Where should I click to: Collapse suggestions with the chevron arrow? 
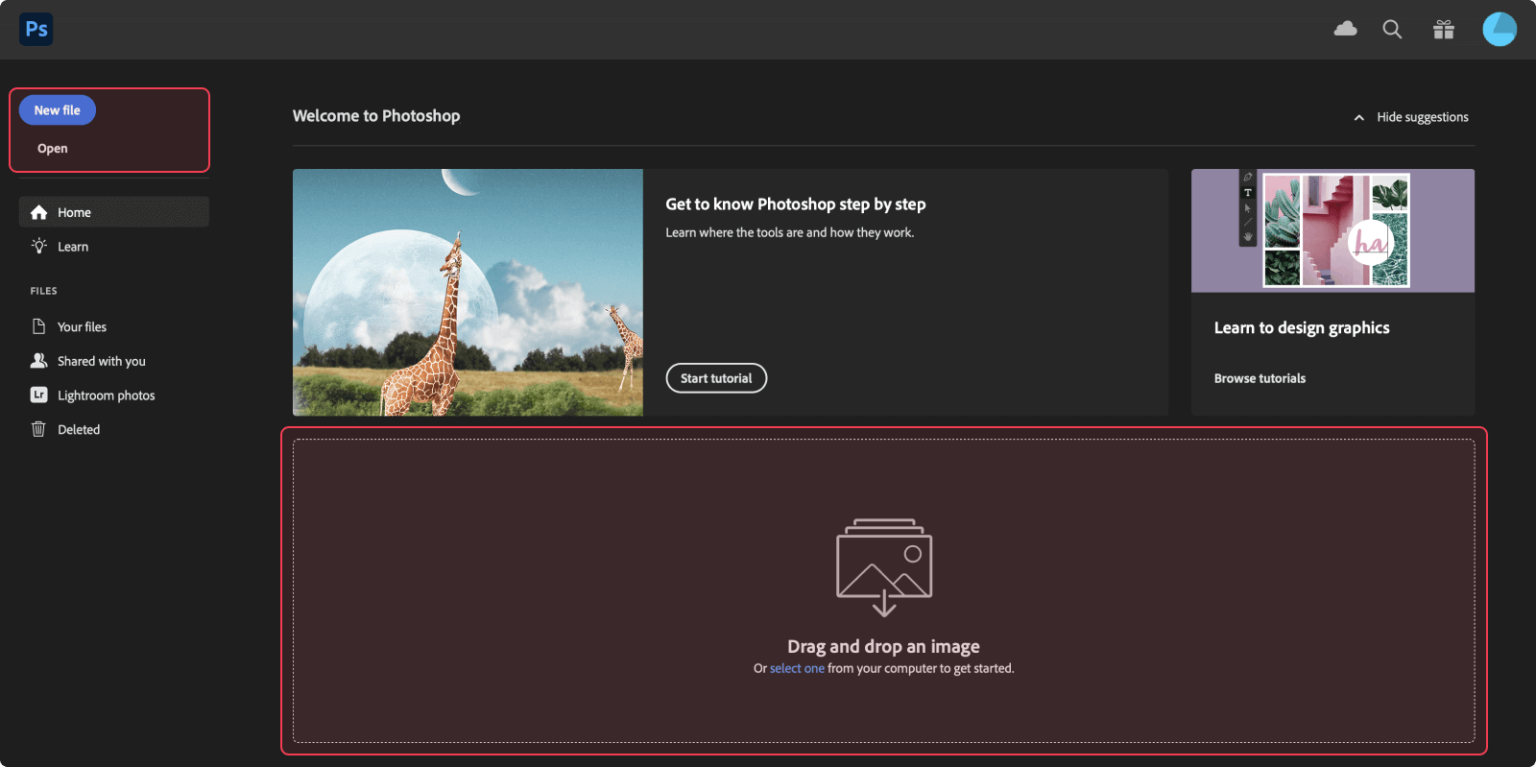1358,118
